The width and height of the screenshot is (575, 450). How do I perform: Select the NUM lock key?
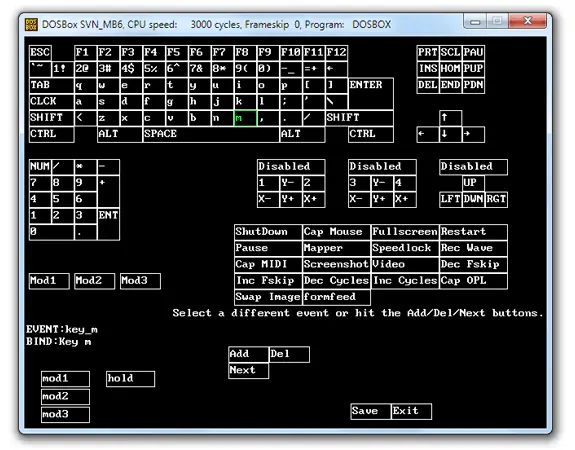(x=40, y=167)
